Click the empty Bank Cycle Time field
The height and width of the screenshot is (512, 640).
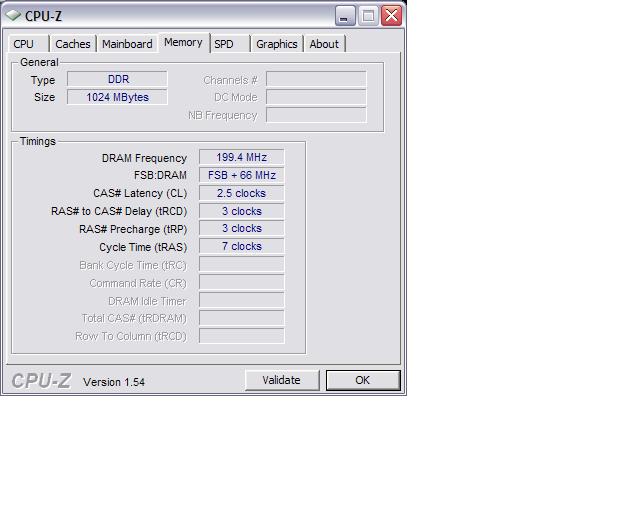pyautogui.click(x=242, y=265)
